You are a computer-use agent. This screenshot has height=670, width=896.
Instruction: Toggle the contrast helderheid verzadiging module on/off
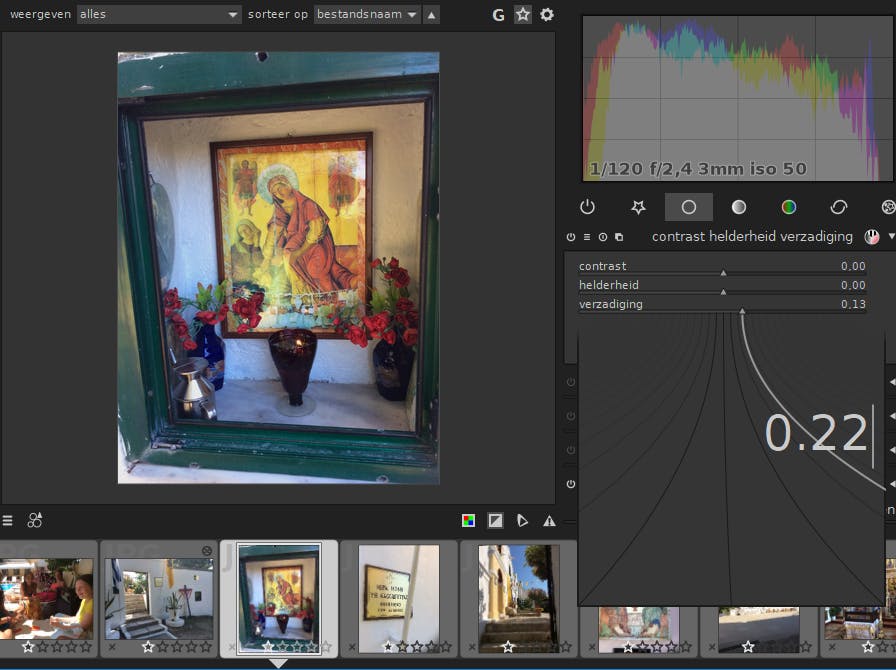pyautogui.click(x=571, y=237)
